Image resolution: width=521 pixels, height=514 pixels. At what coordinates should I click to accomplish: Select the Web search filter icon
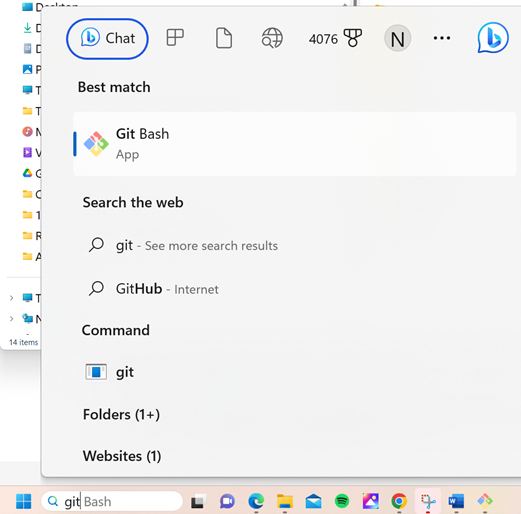coord(272,38)
